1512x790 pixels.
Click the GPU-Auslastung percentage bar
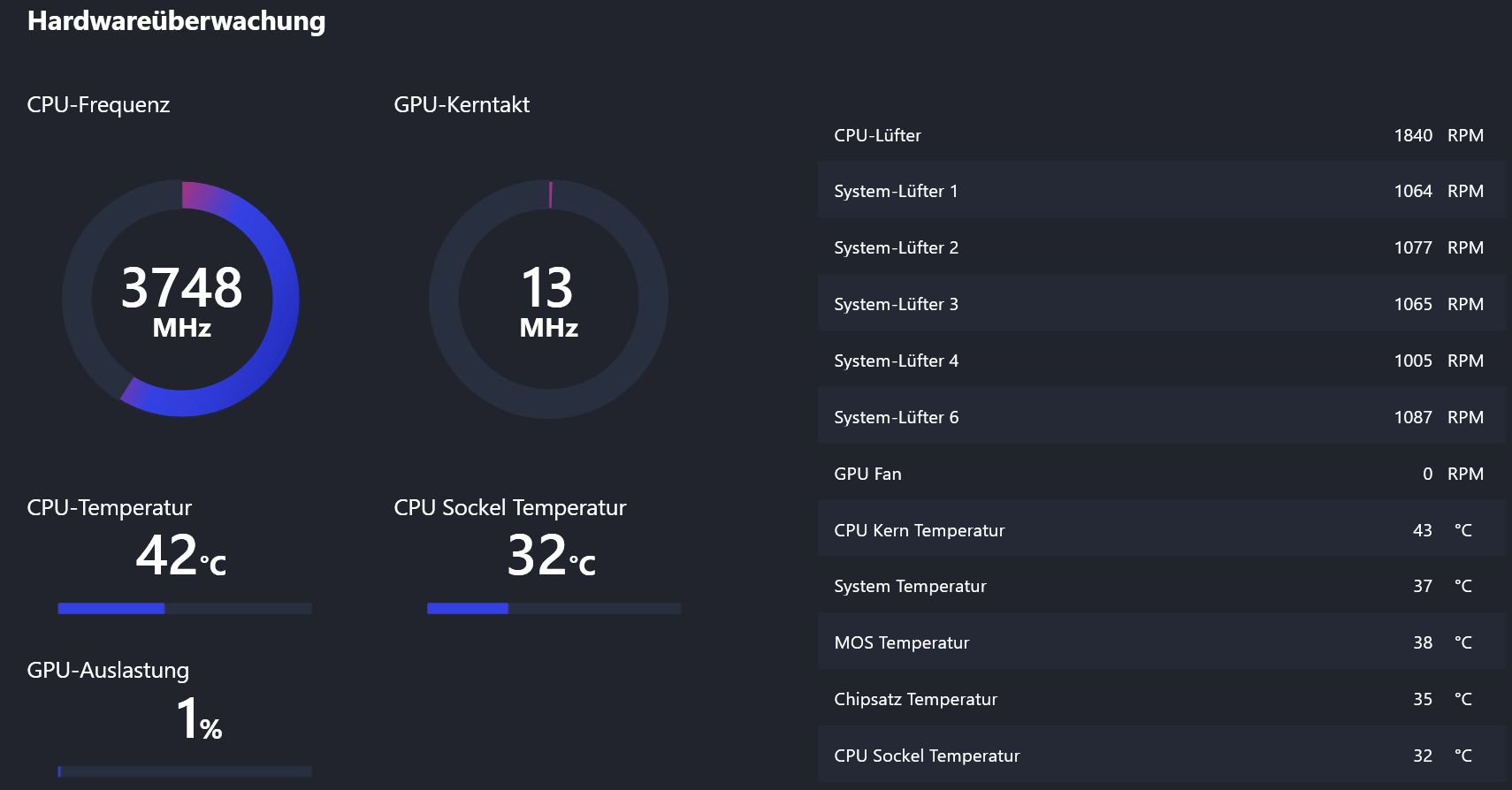185,771
